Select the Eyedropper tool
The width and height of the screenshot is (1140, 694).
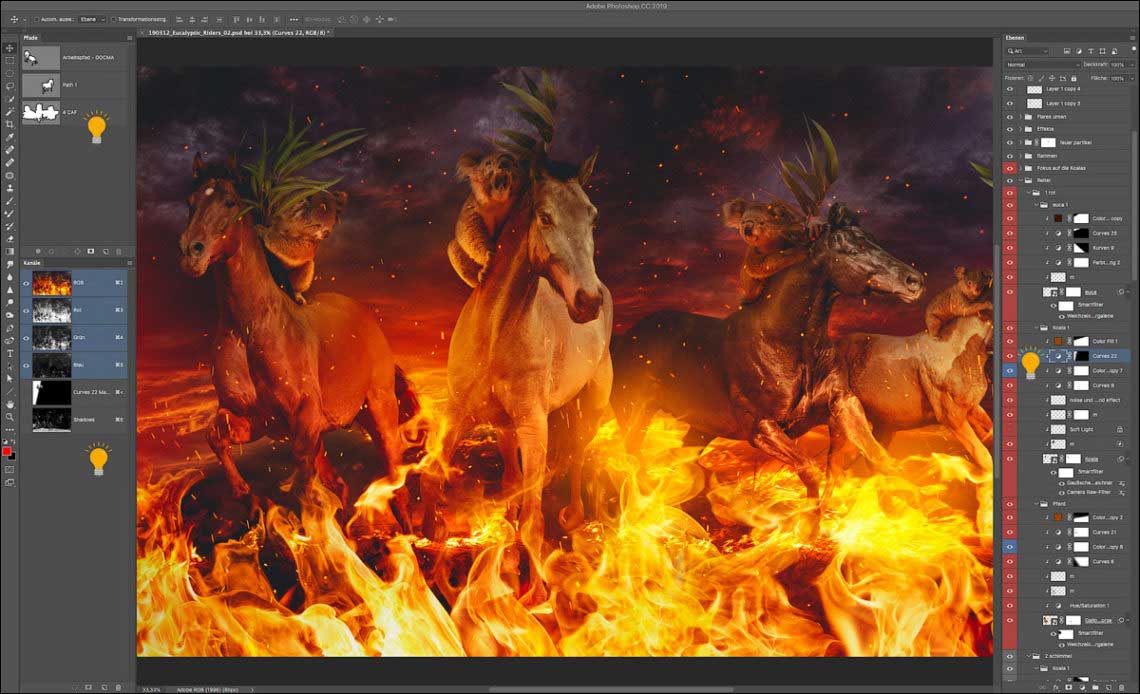[x=9, y=137]
